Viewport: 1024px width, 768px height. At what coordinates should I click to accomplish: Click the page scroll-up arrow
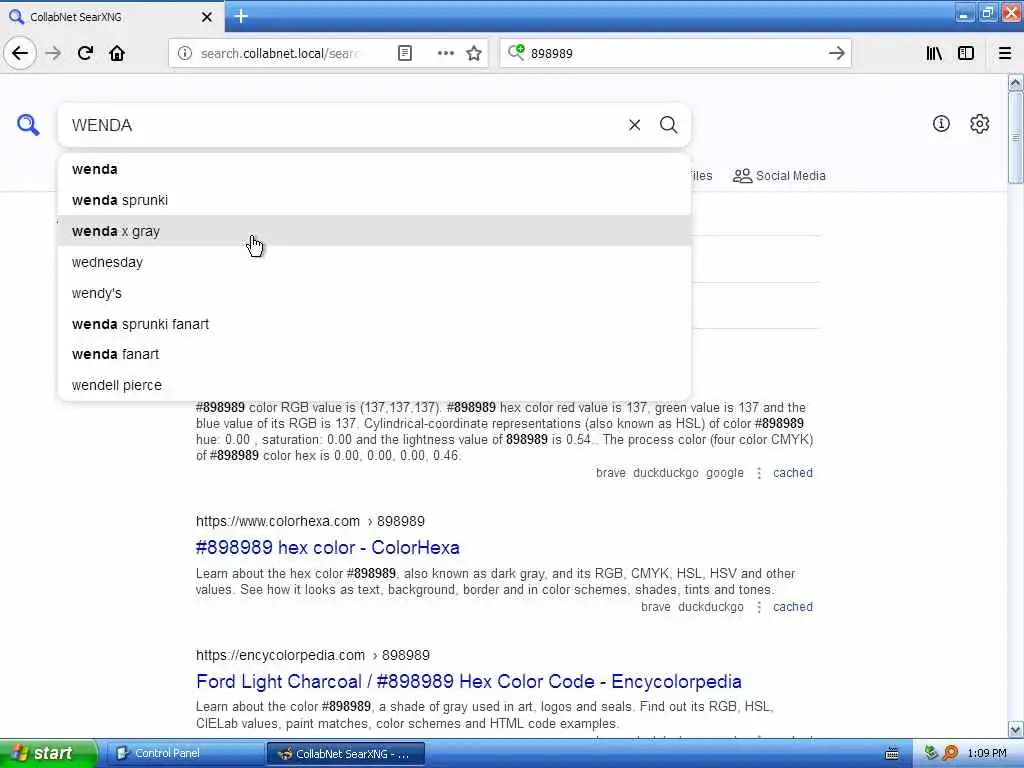click(1016, 82)
